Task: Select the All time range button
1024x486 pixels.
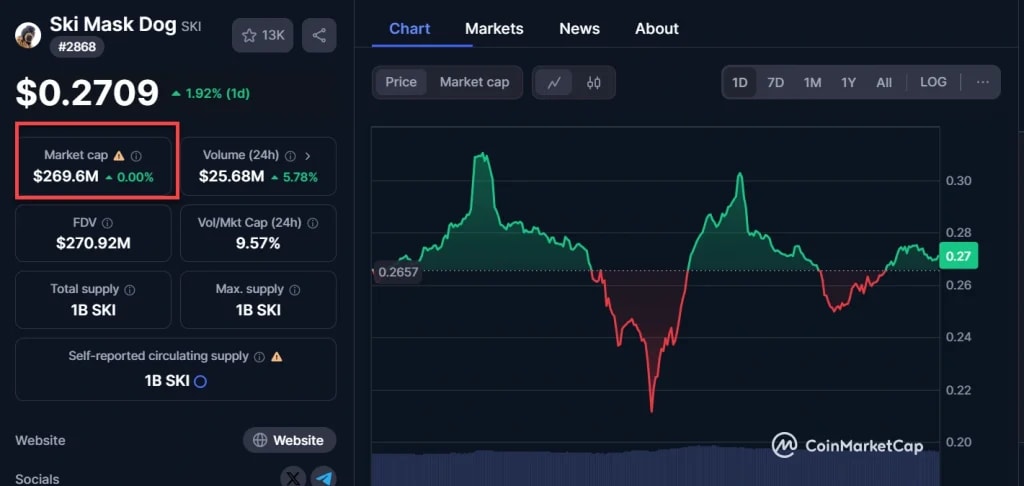Action: pyautogui.click(x=884, y=82)
